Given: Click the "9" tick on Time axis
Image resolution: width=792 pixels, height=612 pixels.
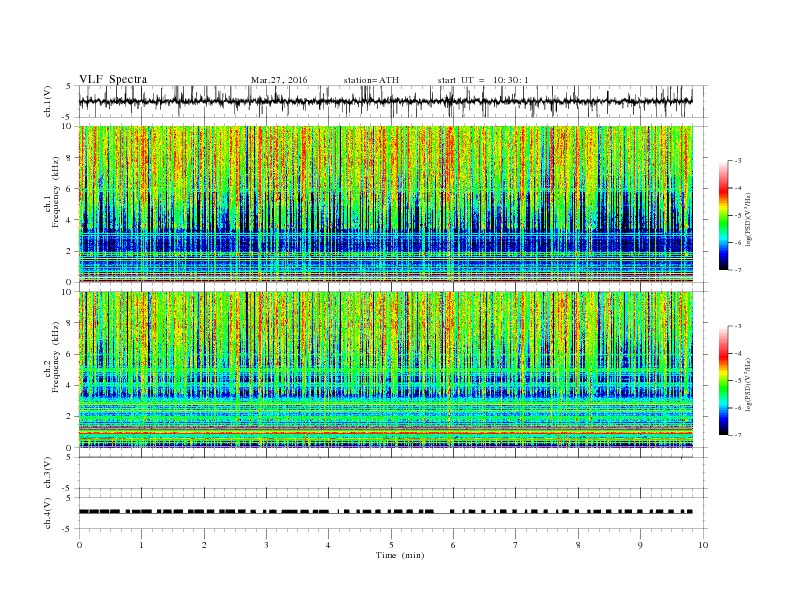Looking at the screenshot, I should (640, 545).
